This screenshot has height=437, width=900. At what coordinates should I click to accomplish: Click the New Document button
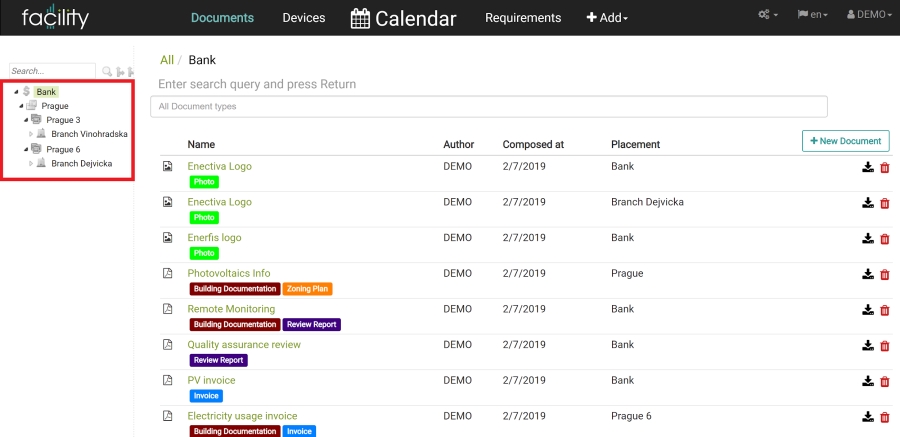845,141
